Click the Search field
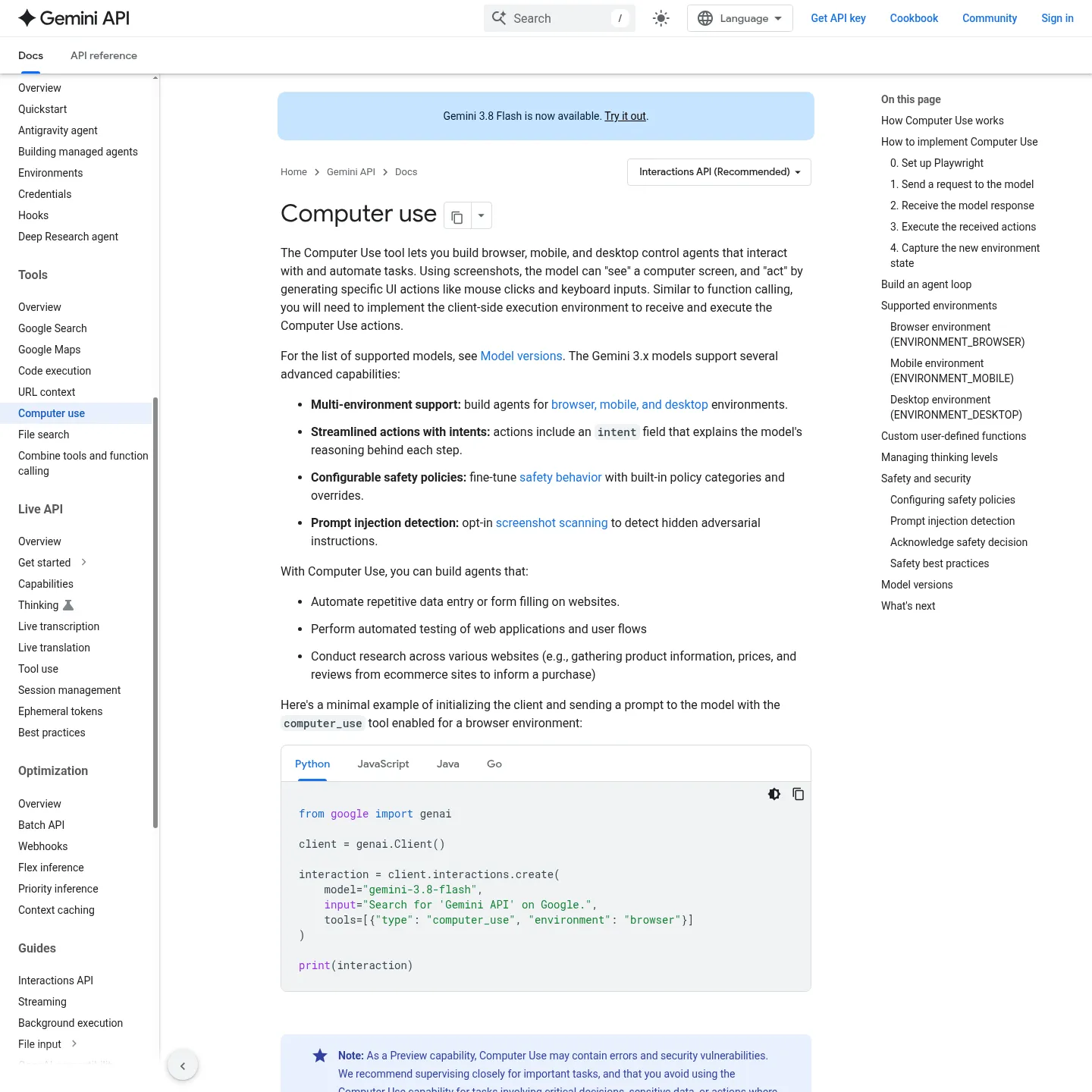The image size is (1092, 1092). 560,18
